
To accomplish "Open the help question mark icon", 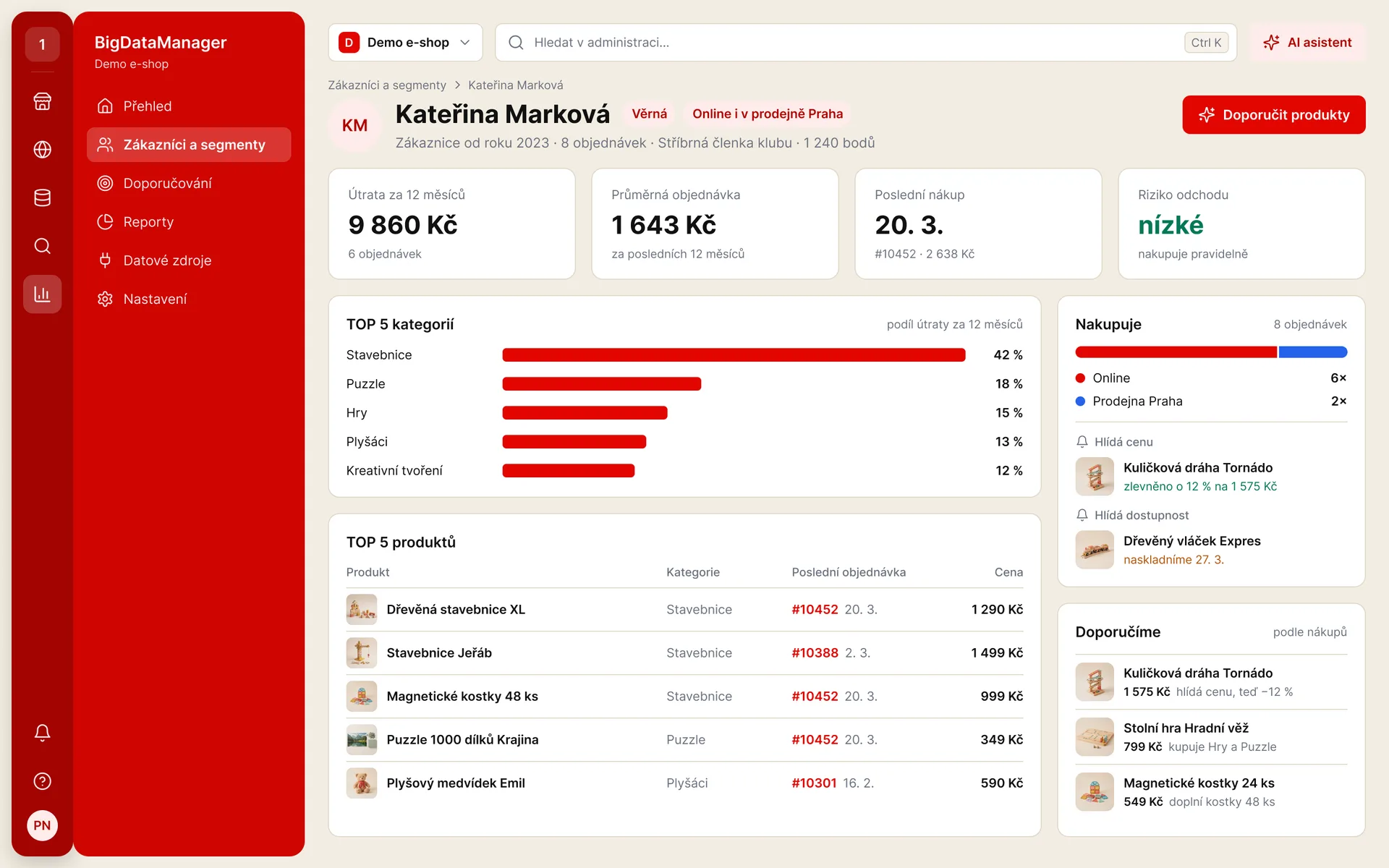I will [x=42, y=781].
